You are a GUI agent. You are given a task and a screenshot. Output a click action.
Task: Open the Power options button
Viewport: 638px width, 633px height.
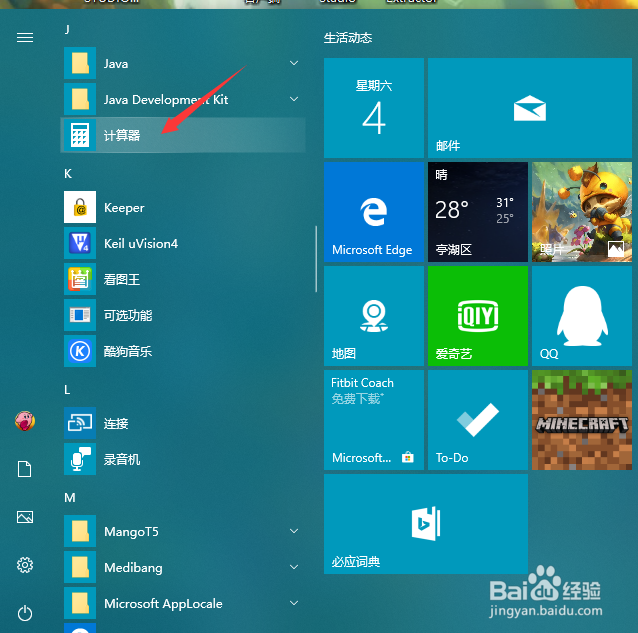click(25, 613)
